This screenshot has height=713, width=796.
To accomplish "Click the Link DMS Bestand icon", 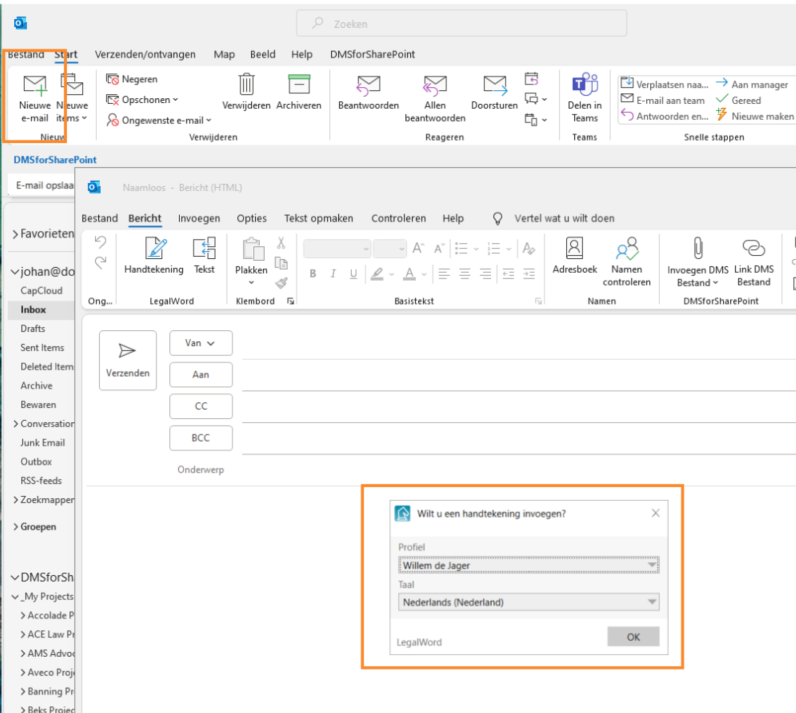I will coord(753,248).
